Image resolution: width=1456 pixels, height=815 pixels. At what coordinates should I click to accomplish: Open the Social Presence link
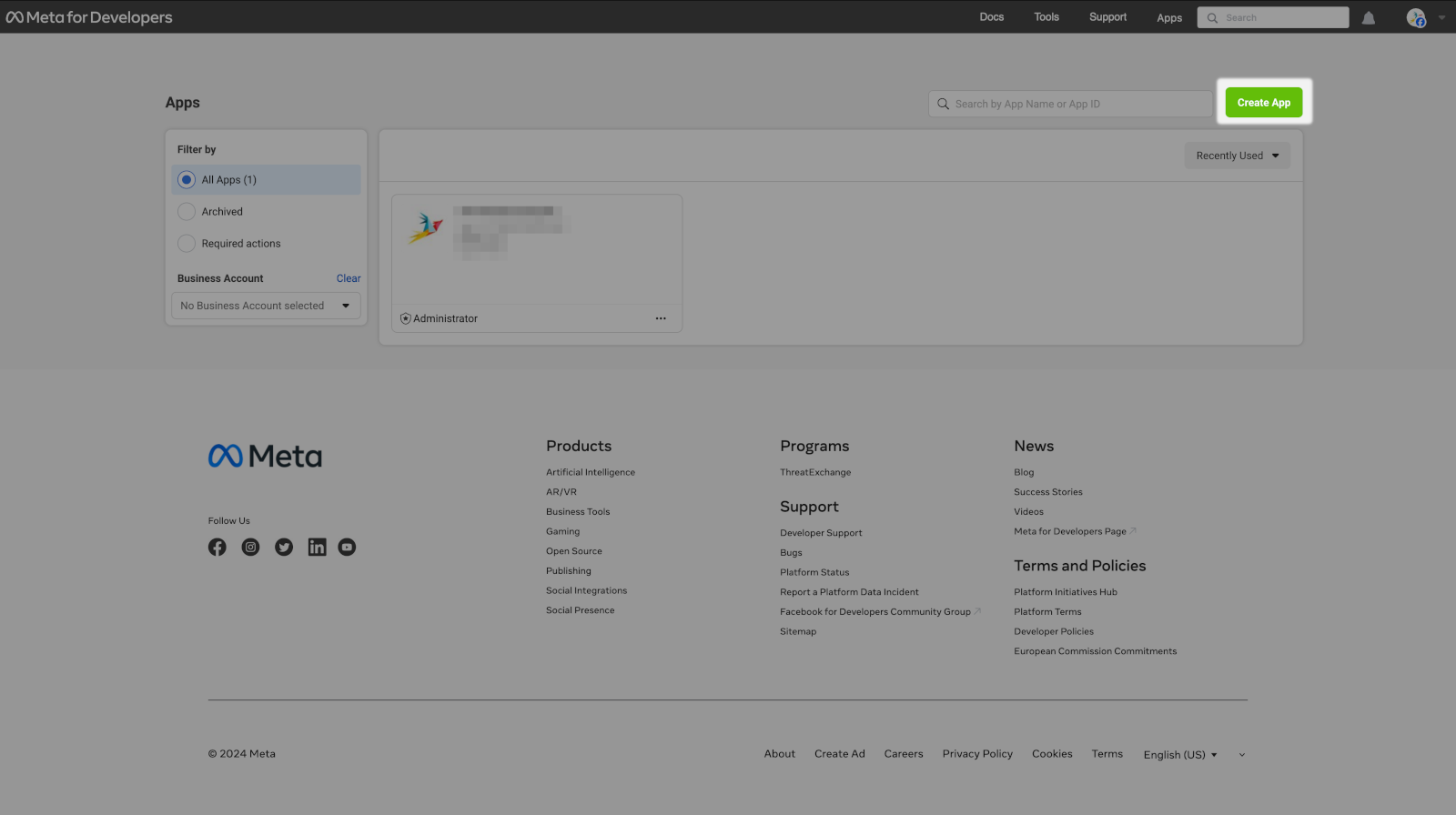click(580, 610)
